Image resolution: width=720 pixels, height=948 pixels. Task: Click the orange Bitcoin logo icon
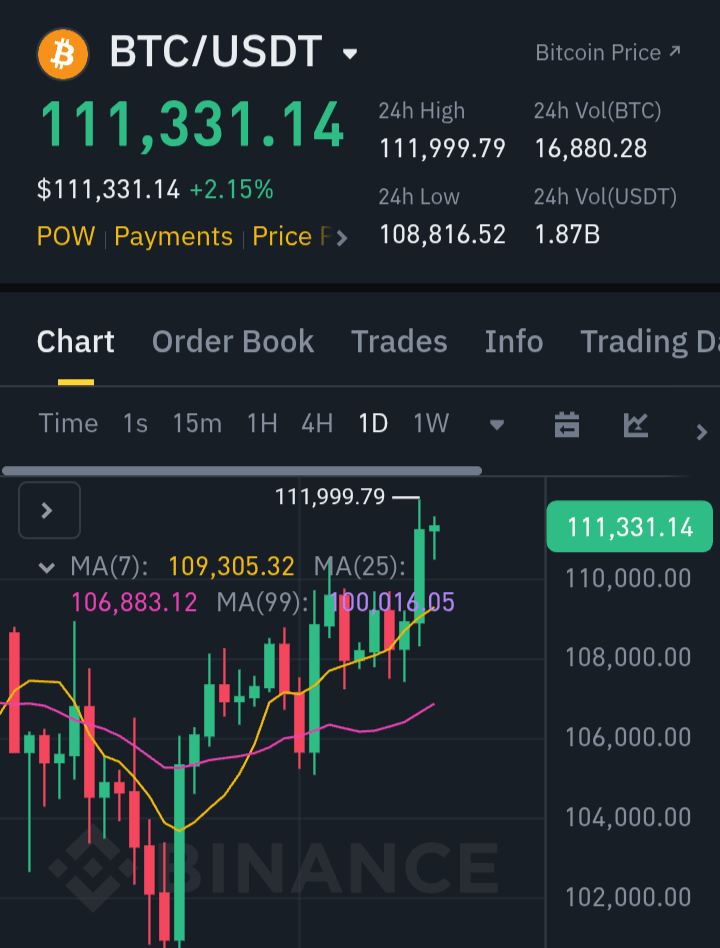tap(63, 54)
